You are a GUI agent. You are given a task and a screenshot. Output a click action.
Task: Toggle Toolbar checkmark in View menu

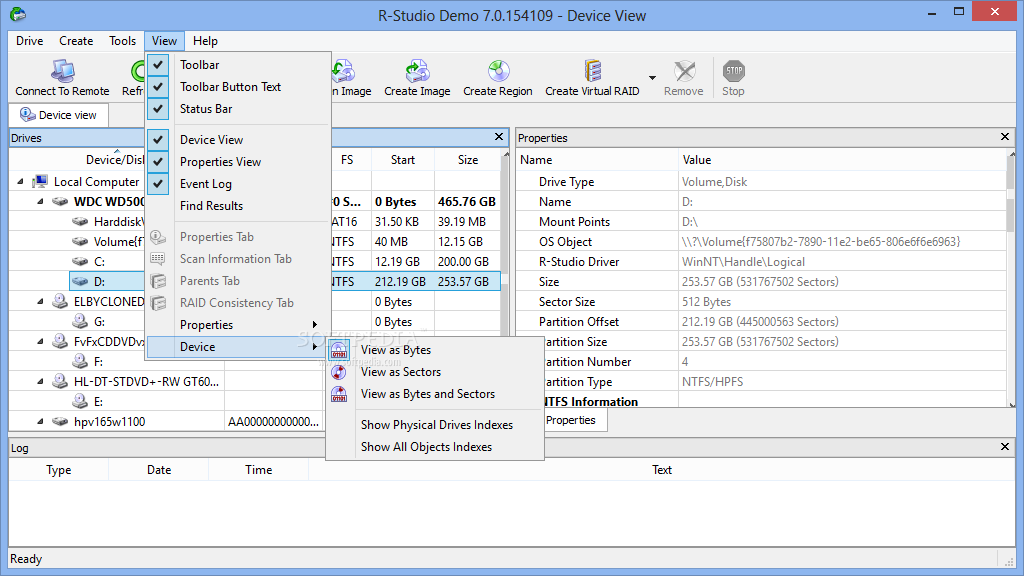(158, 65)
